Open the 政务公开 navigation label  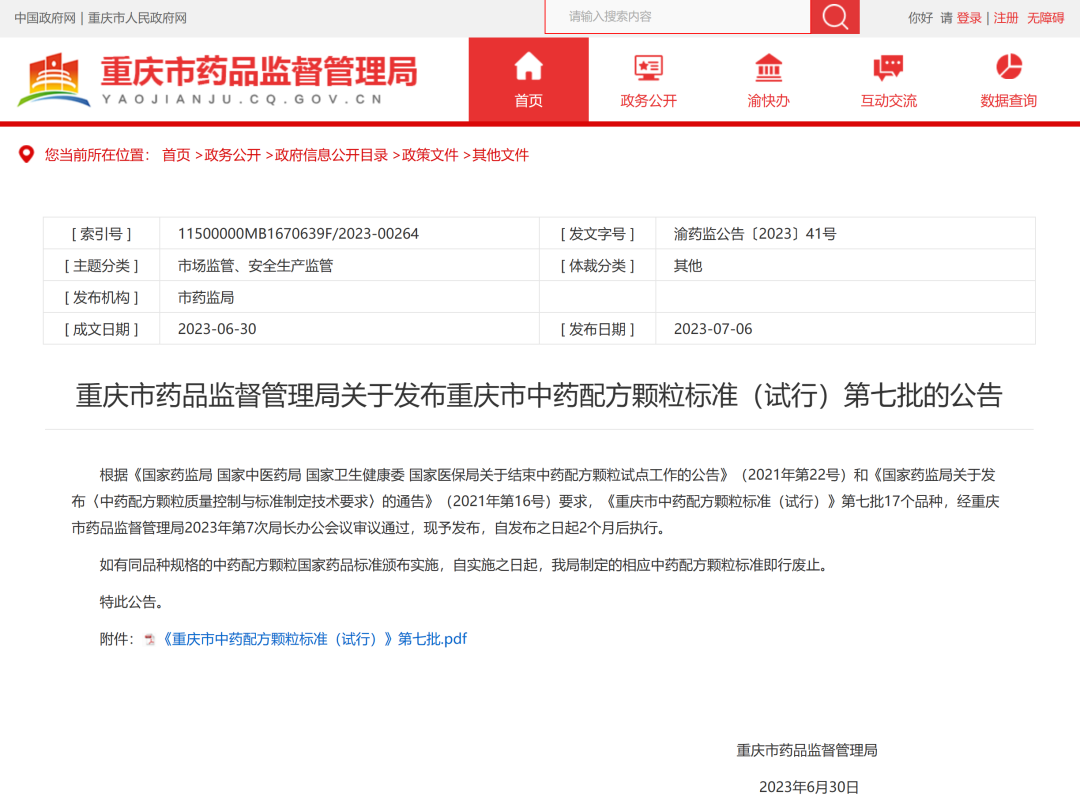click(x=648, y=101)
